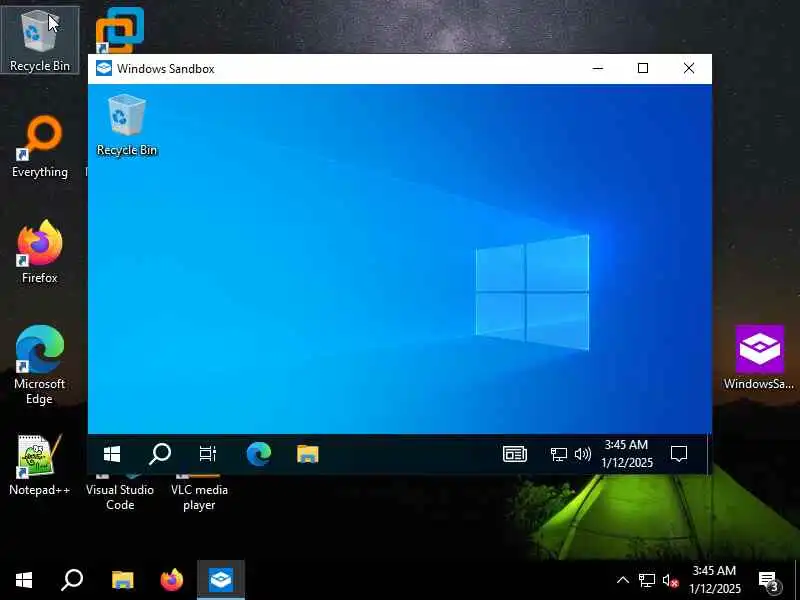Select the Notepad++ desktop shortcut
Image resolution: width=800 pixels, height=600 pixels.
tap(40, 464)
